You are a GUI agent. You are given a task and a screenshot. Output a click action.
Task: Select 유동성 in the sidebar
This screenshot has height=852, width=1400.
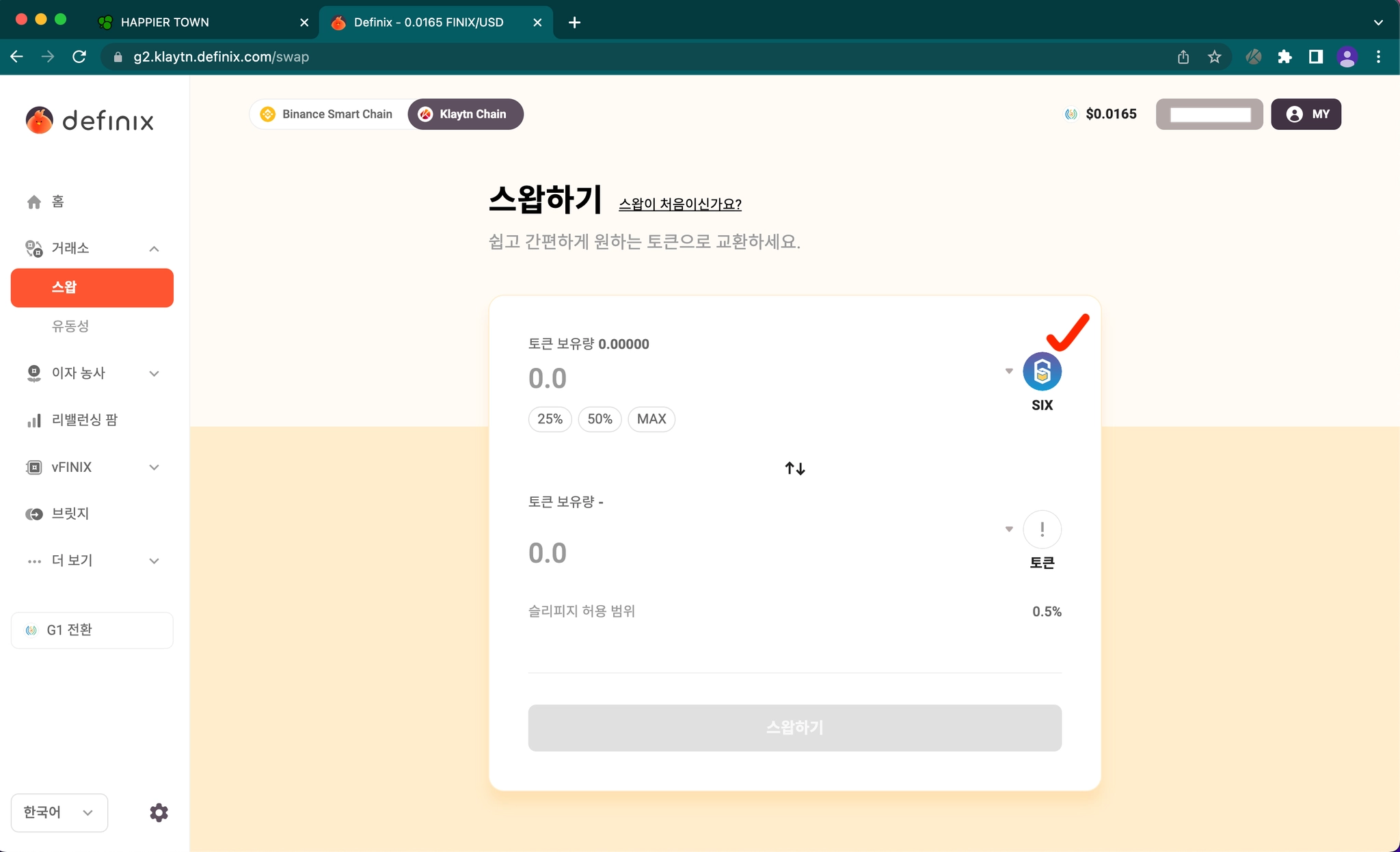coord(70,326)
